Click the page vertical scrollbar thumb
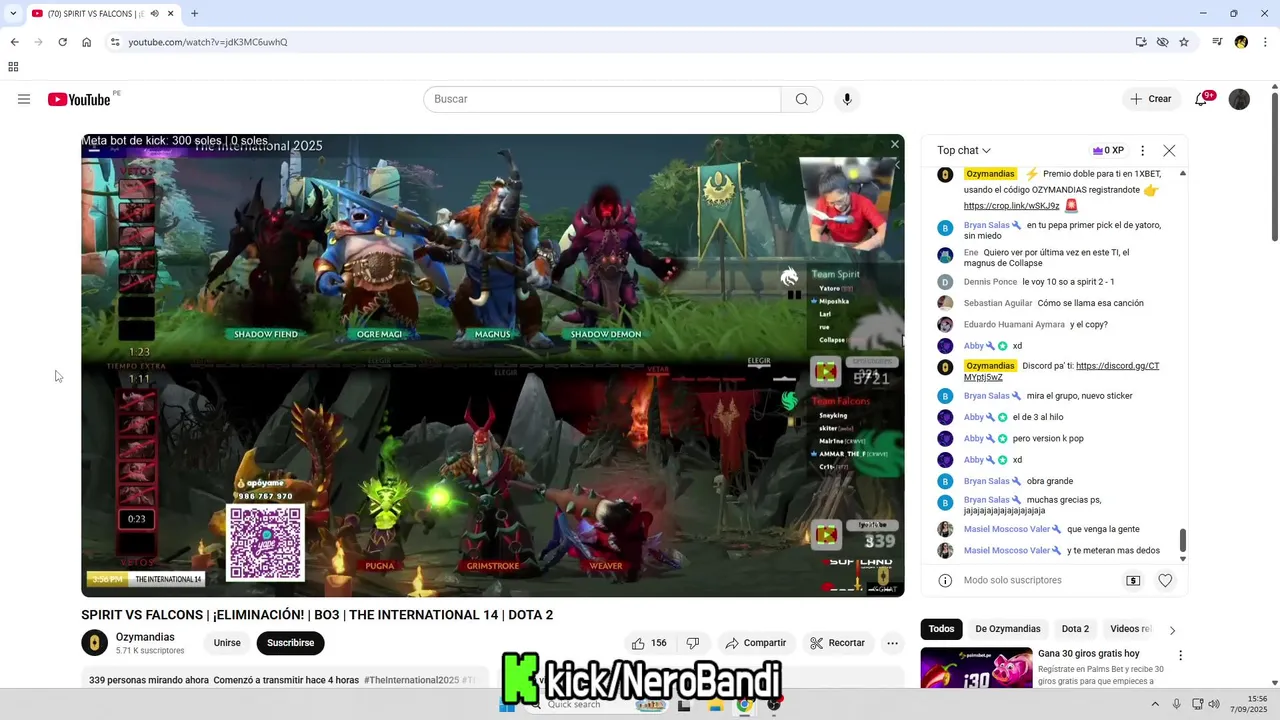This screenshot has height=720, width=1280. pos(1274,167)
